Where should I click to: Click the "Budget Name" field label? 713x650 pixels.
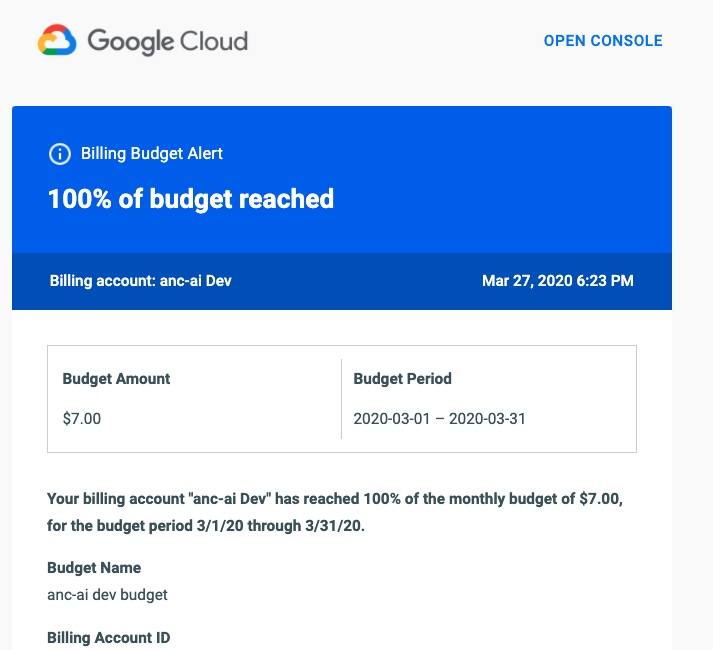coord(94,568)
